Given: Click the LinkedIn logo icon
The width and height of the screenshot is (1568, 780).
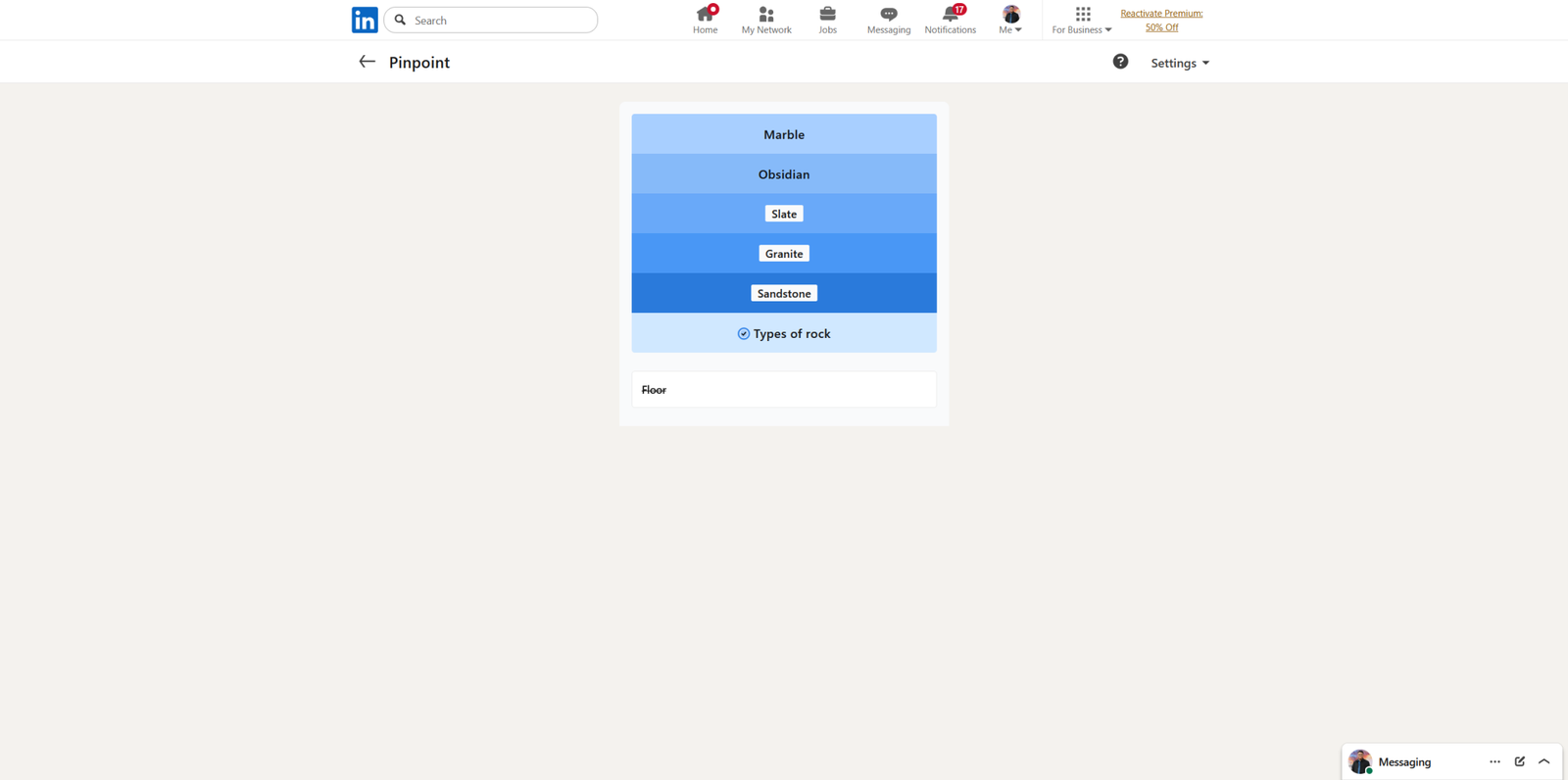Looking at the screenshot, I should pyautogui.click(x=365, y=20).
